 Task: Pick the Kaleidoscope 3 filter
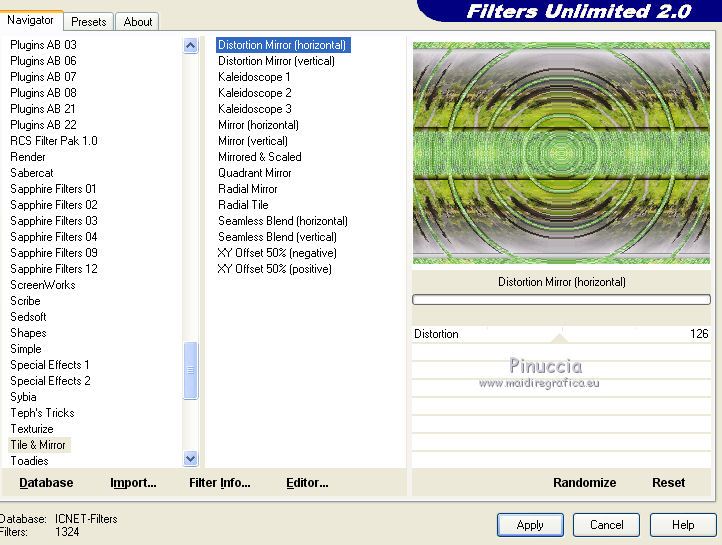click(255, 109)
